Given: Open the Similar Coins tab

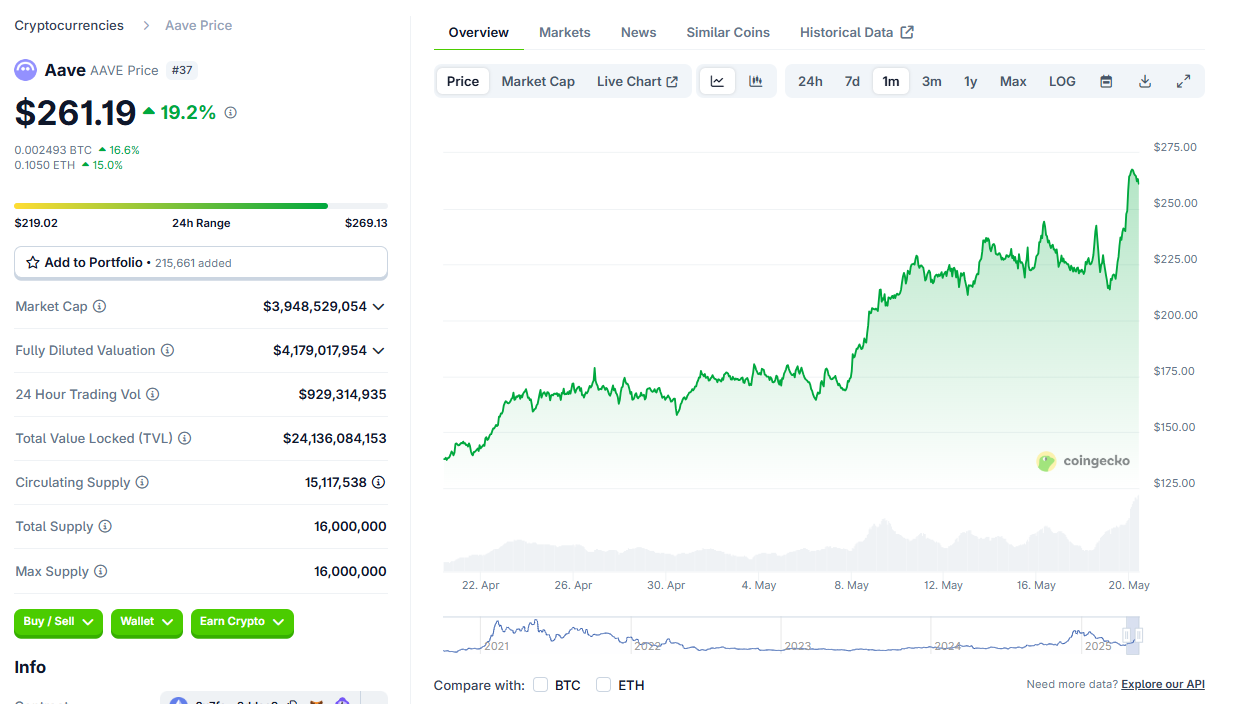Looking at the screenshot, I should [728, 32].
